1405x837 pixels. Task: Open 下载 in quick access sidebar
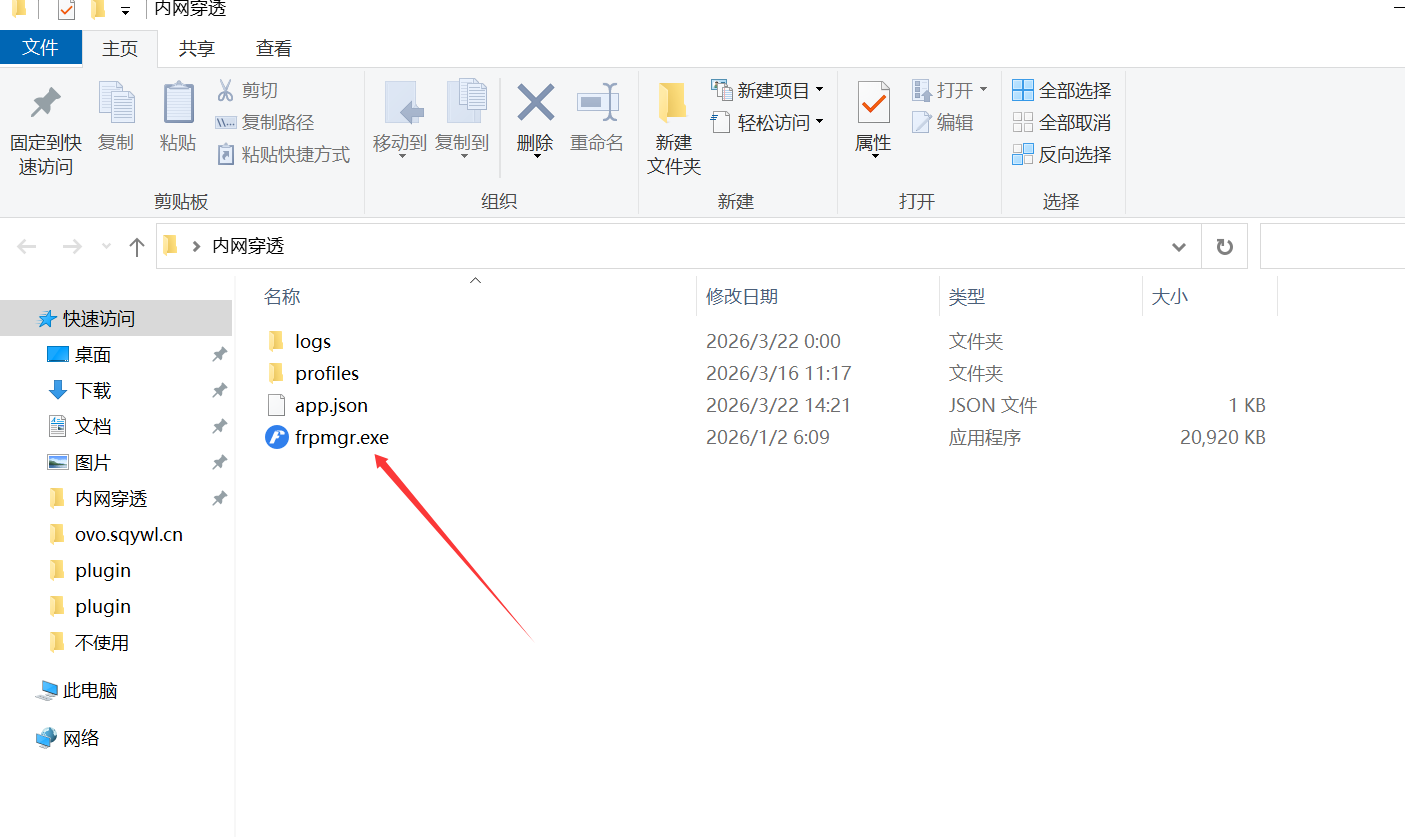tap(93, 391)
